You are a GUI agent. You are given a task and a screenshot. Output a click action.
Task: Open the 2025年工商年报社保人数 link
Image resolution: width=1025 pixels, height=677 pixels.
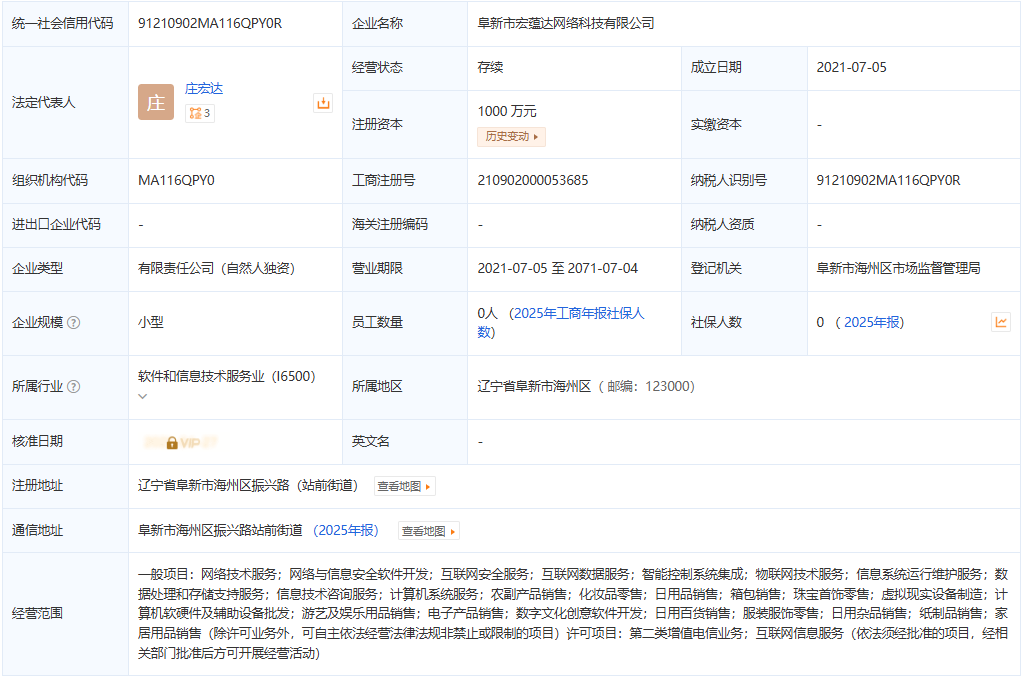[x=561, y=322]
